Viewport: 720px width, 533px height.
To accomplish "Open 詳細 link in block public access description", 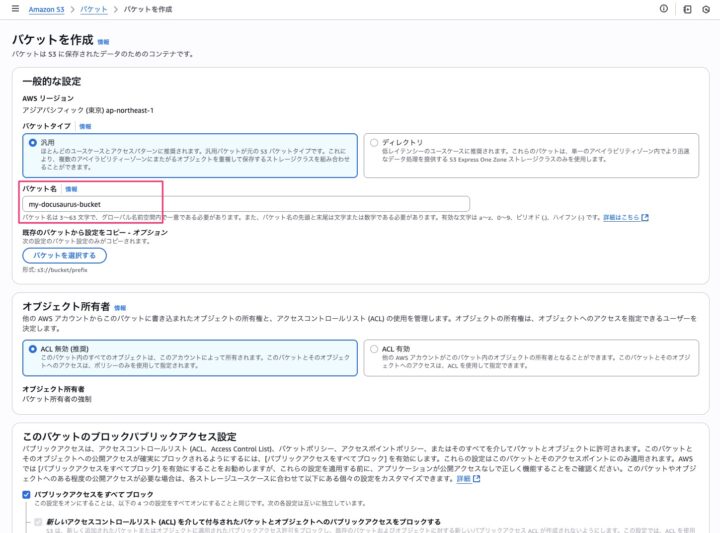I will pos(463,479).
